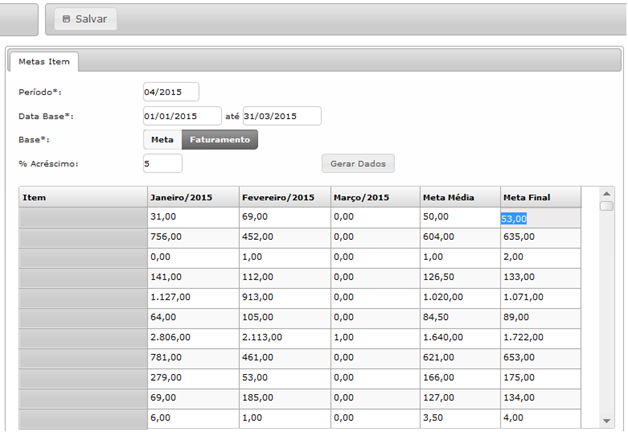Click Fevereiro cell 2.113,00
628x432 pixels.
click(285, 337)
